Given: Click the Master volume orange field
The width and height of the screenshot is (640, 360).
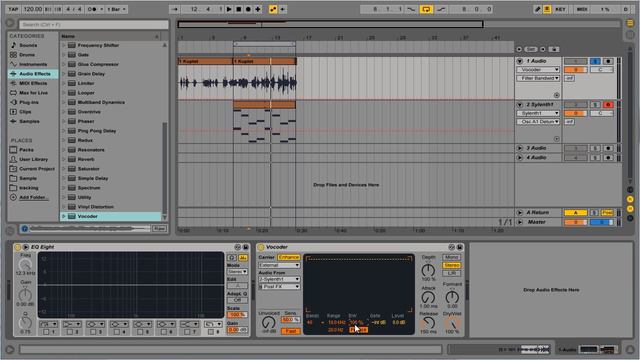Looking at the screenshot, I should pos(576,222).
